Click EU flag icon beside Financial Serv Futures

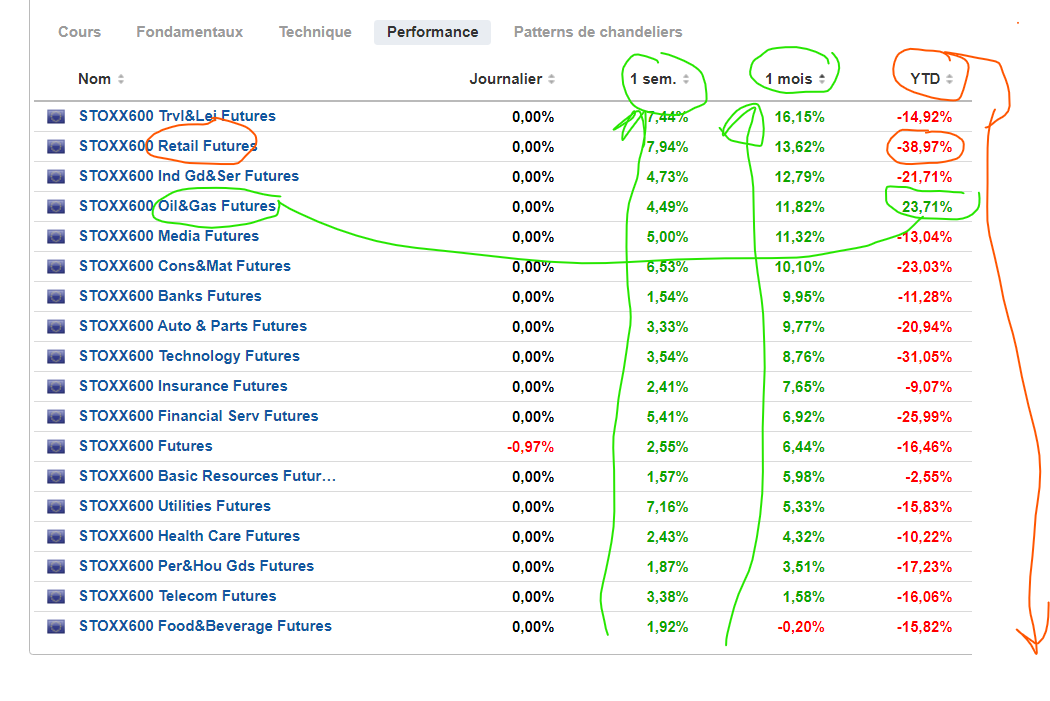coord(56,416)
